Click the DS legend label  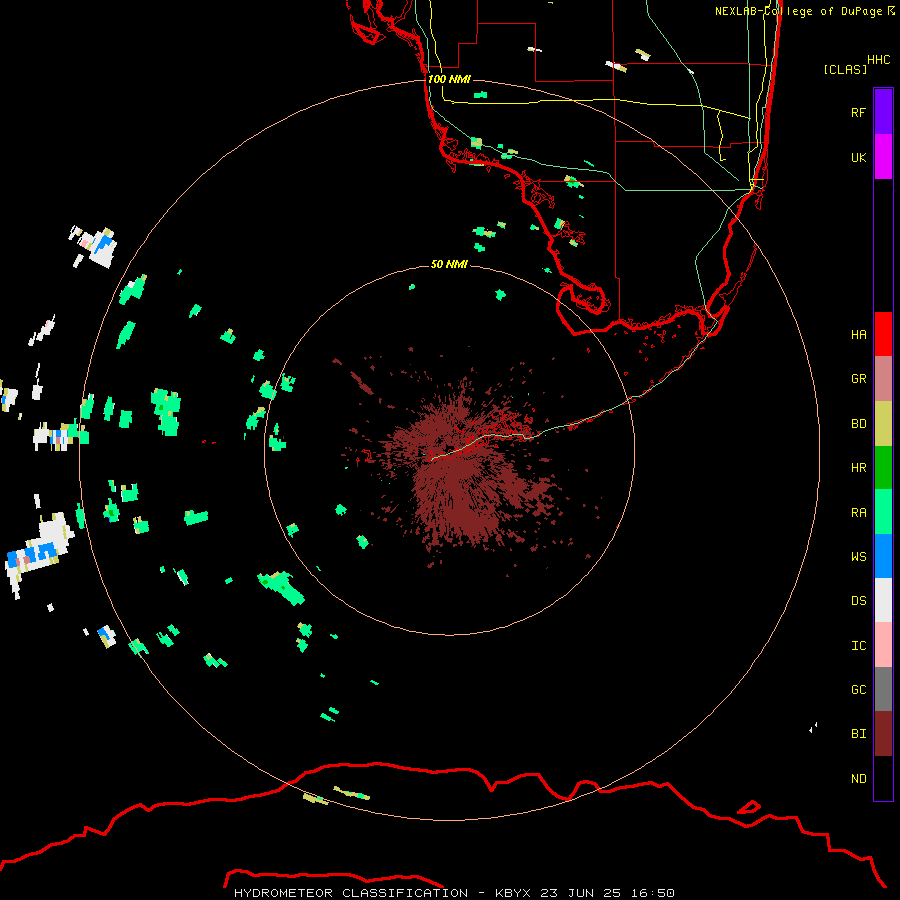(x=858, y=601)
